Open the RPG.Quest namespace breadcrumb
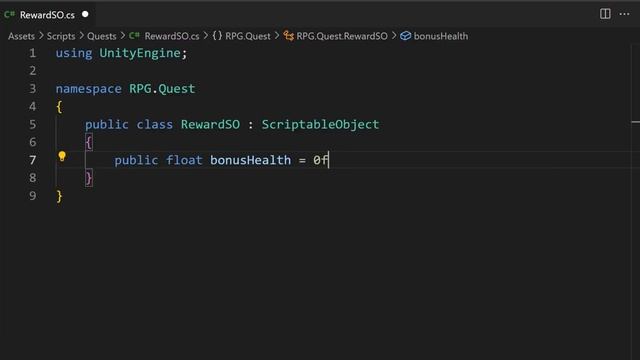Viewport: 640px width, 360px height. point(248,36)
